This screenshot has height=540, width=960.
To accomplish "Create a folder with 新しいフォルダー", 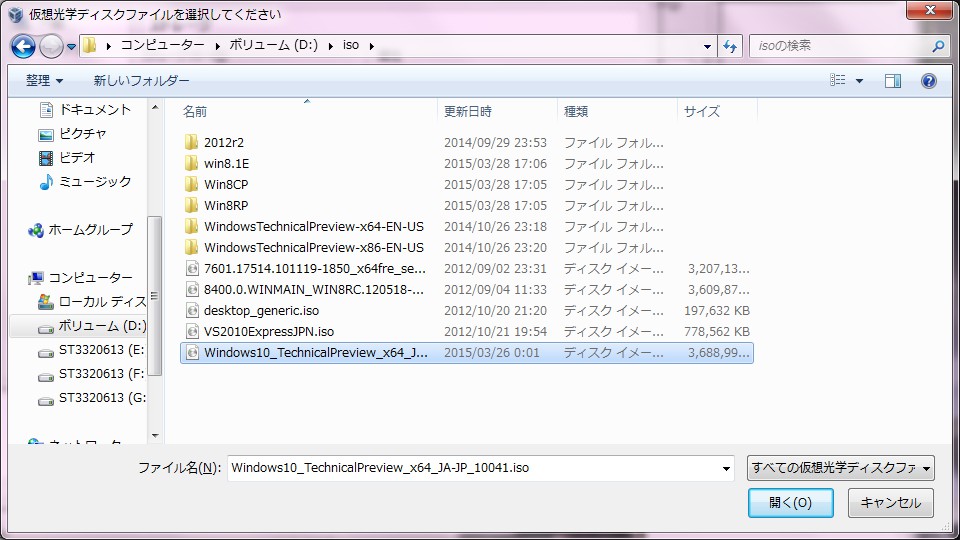I will tap(141, 80).
